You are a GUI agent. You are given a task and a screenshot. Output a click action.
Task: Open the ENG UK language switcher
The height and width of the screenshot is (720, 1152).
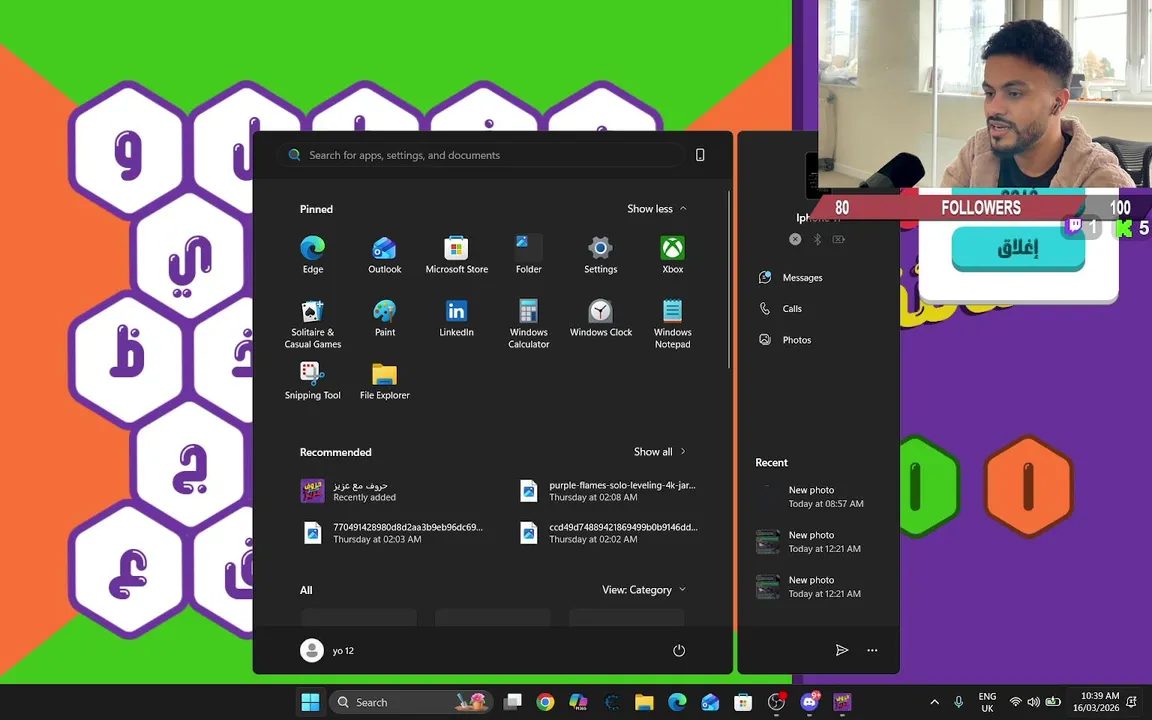point(987,702)
